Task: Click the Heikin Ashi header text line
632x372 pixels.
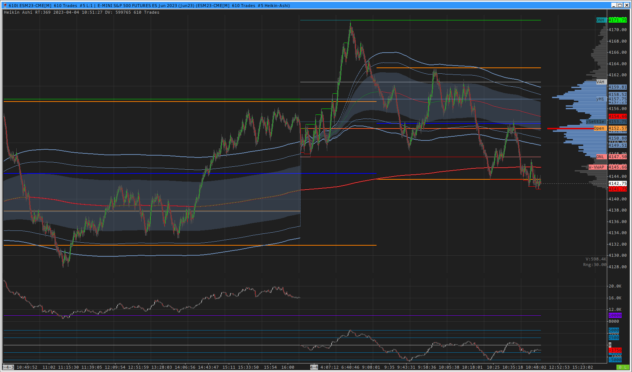Action: [x=81, y=12]
